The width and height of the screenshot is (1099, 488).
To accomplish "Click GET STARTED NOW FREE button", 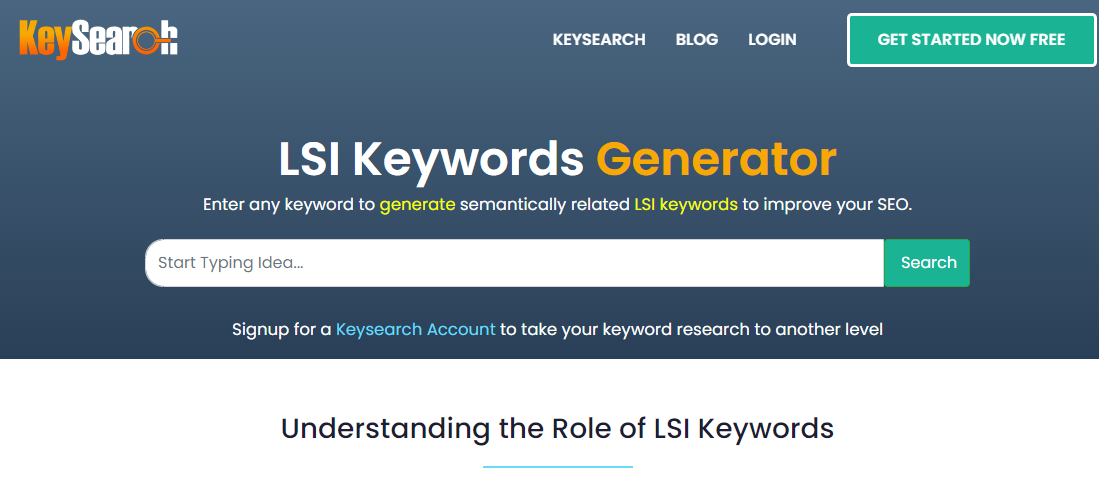I will pos(971,40).
